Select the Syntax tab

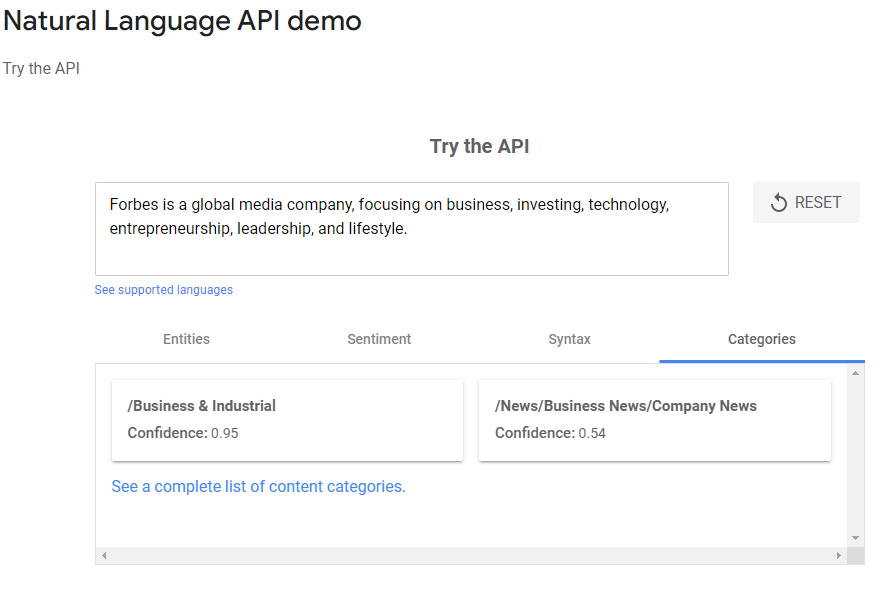click(x=569, y=339)
